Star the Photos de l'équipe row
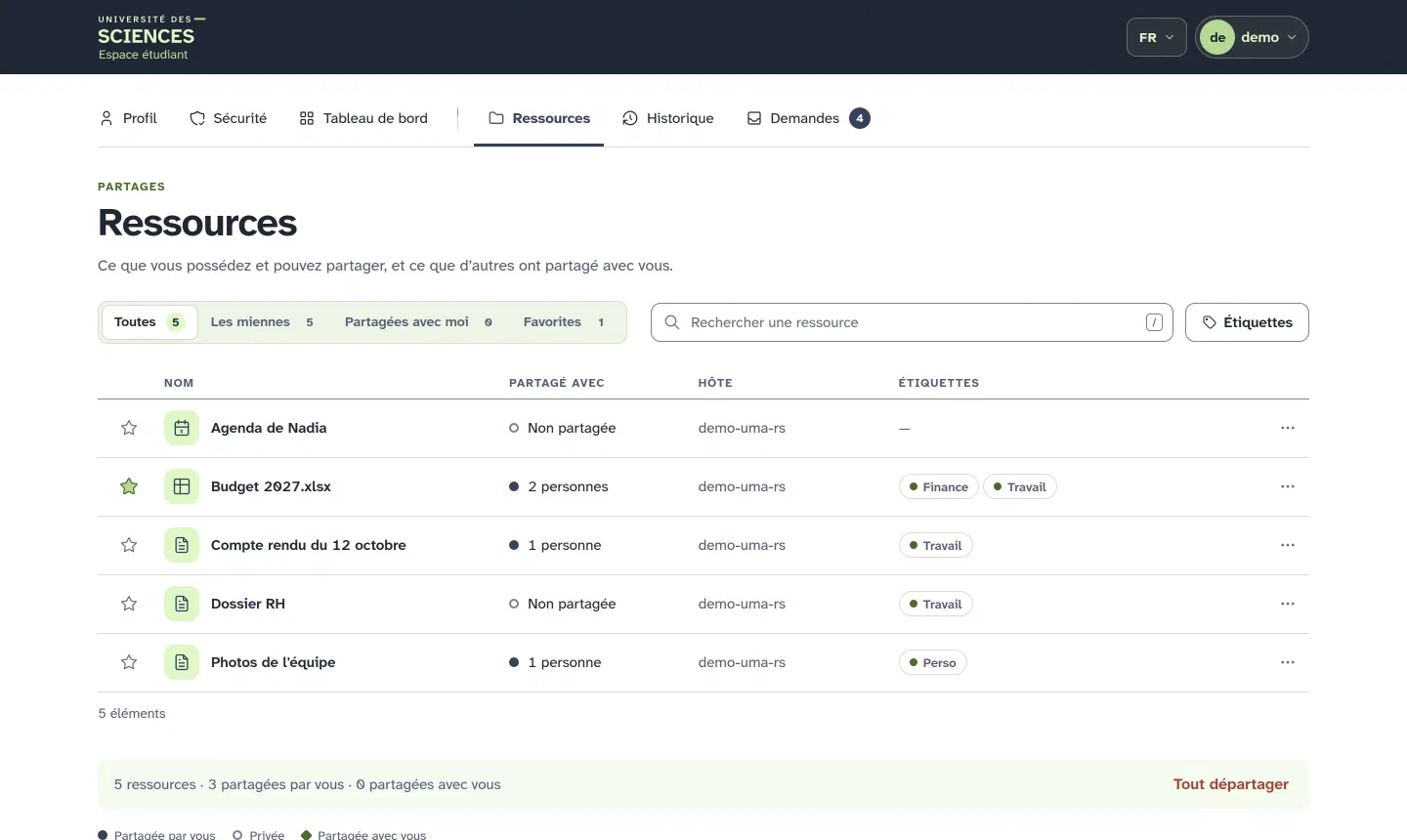 pyautogui.click(x=129, y=662)
